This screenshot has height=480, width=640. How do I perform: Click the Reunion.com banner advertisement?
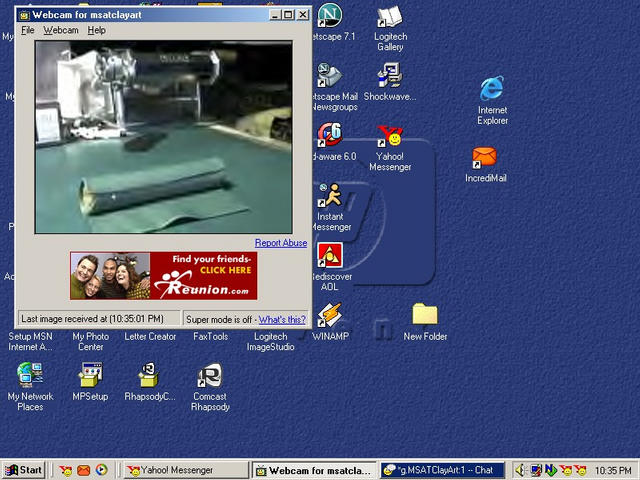164,276
